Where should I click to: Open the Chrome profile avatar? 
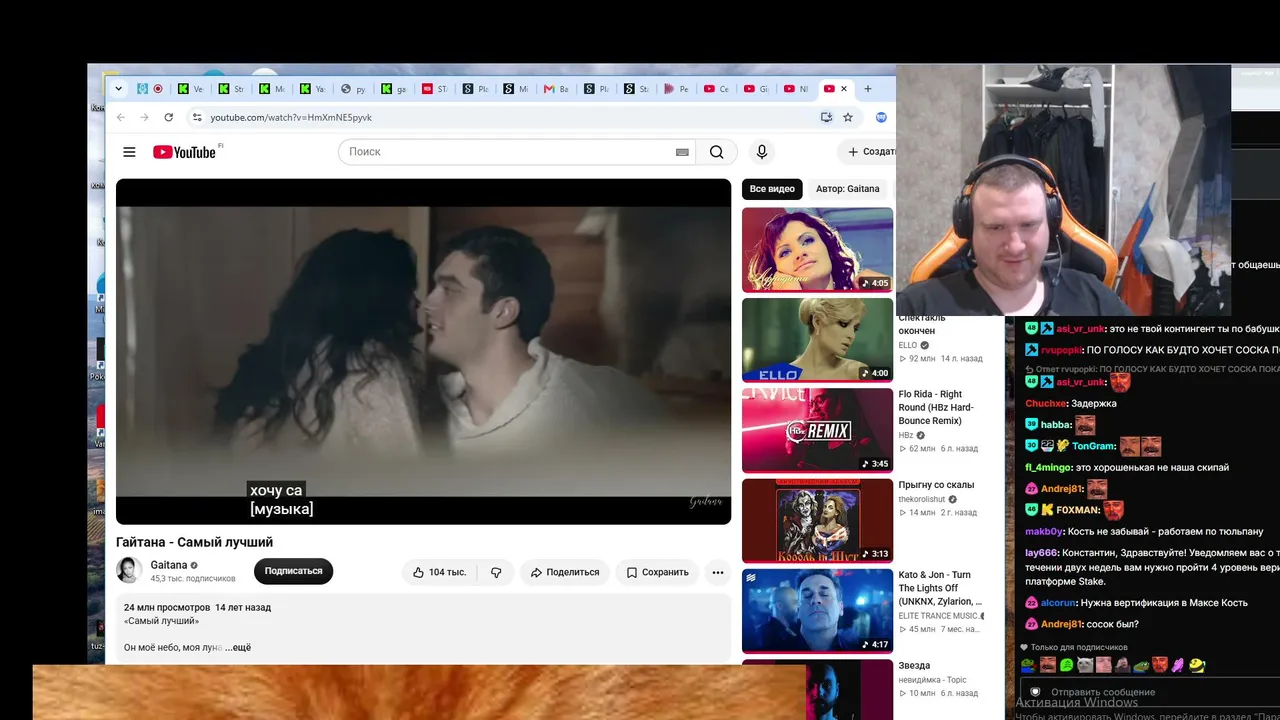[x=881, y=117]
